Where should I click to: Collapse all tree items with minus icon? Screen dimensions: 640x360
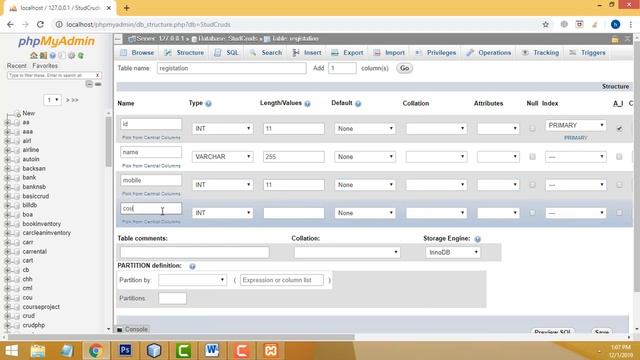(x=89, y=84)
